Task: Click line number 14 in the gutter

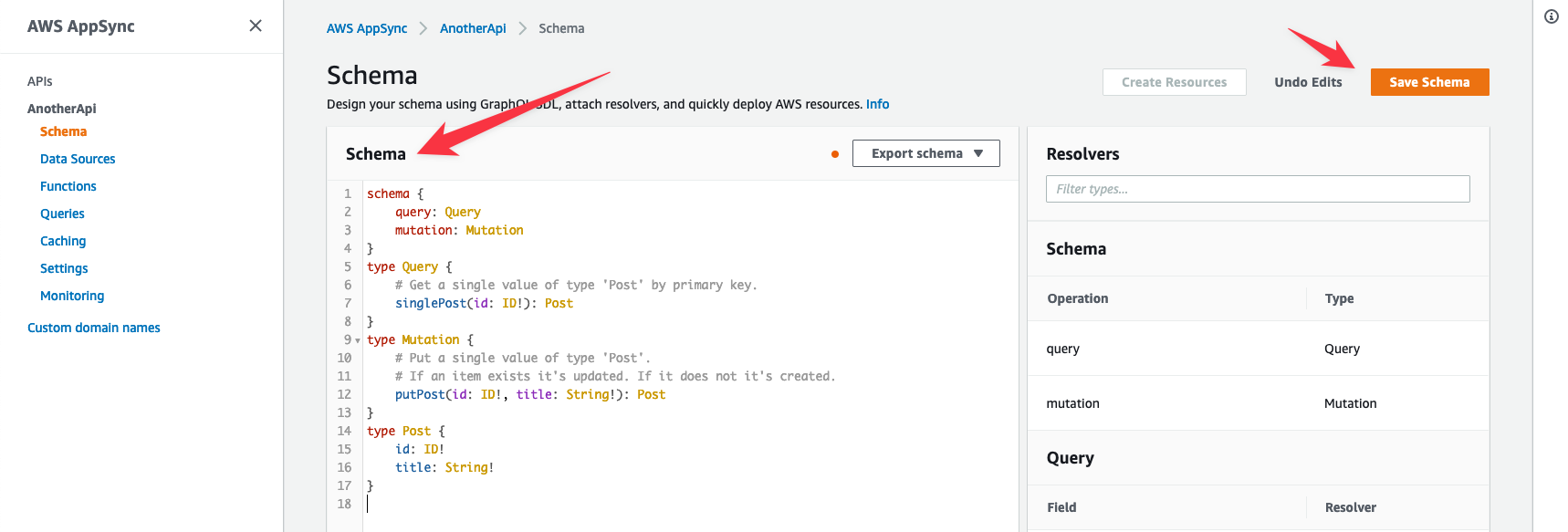Action: 344,431
